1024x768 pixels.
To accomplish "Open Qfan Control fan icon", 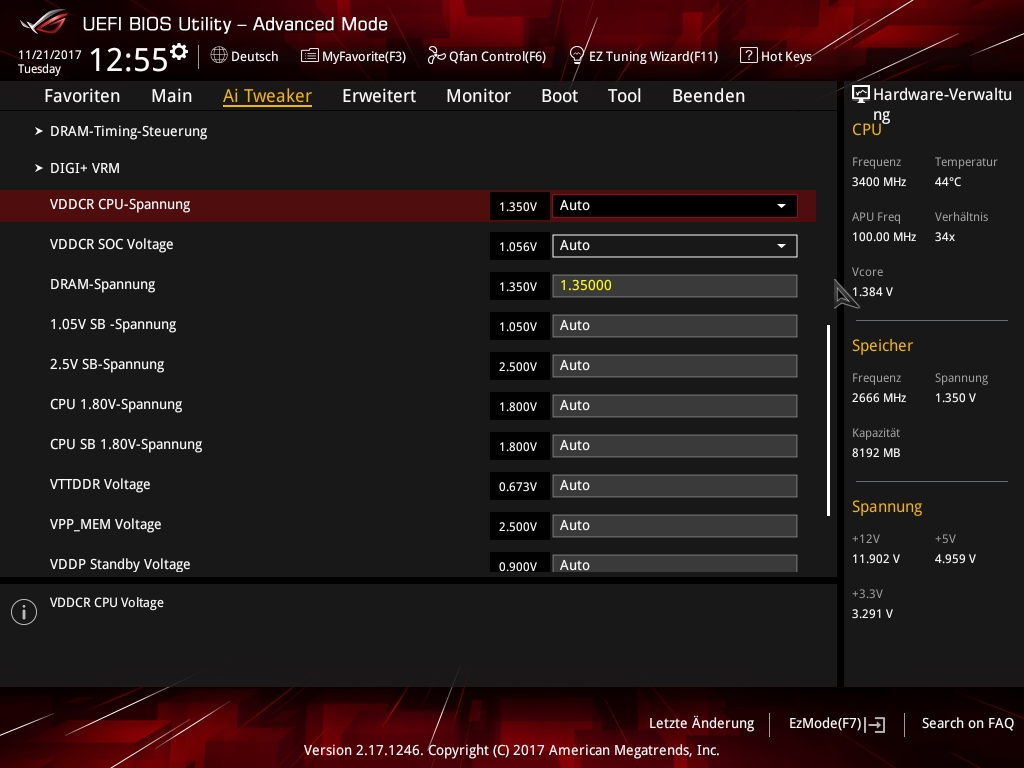I will pyautogui.click(x=436, y=56).
